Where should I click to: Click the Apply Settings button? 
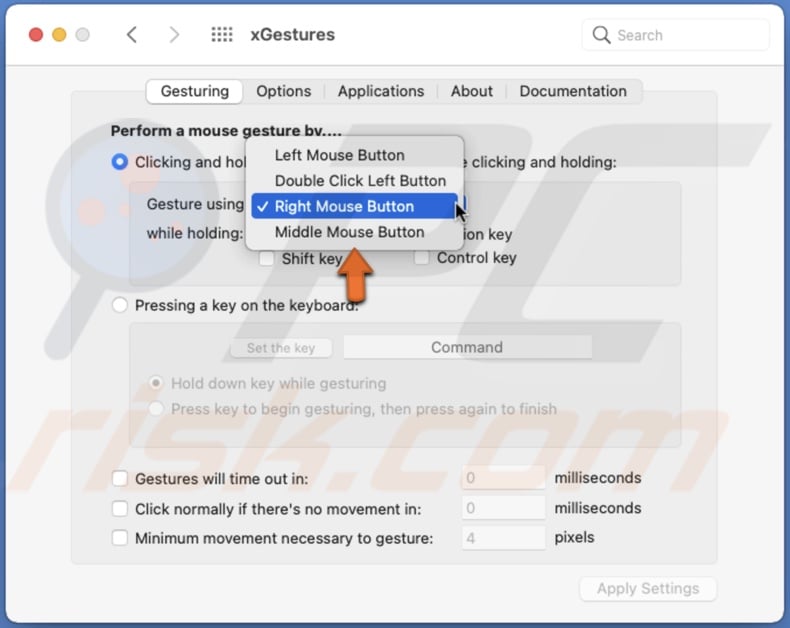(648, 589)
